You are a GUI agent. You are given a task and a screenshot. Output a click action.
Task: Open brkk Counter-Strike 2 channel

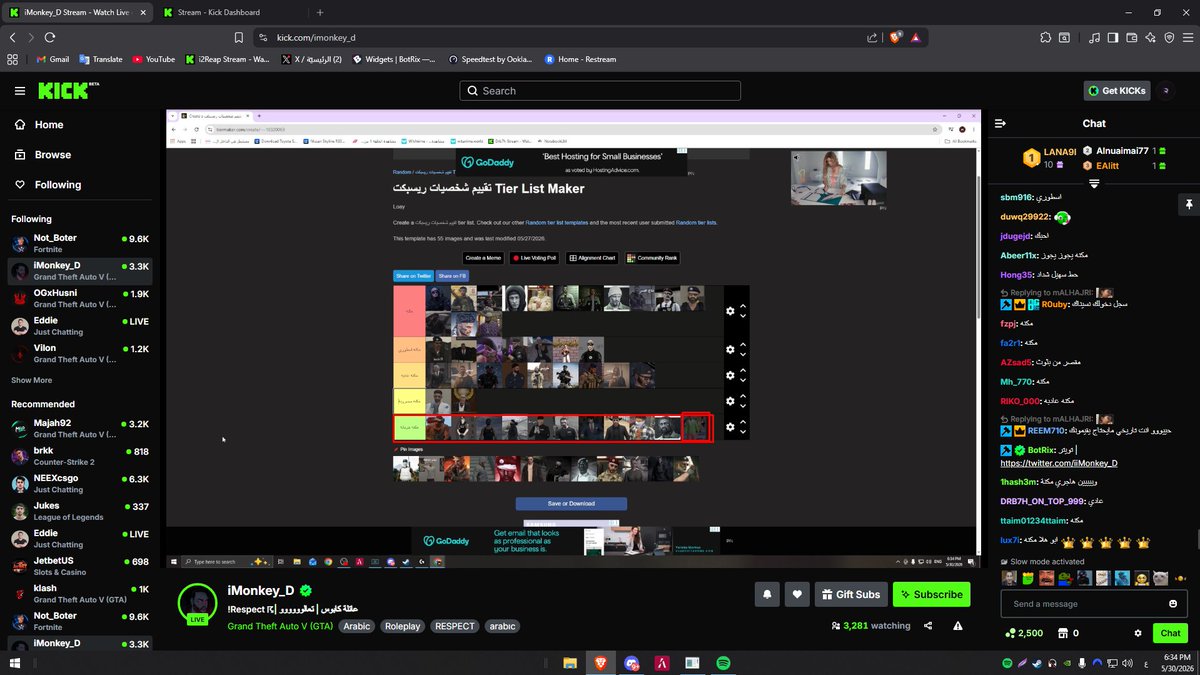click(x=80, y=456)
